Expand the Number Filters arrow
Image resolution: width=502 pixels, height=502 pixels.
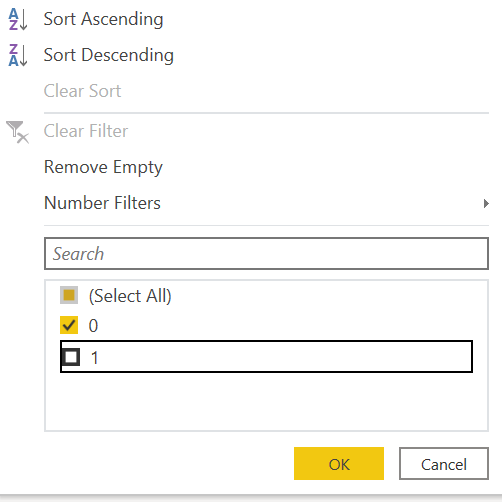[486, 203]
